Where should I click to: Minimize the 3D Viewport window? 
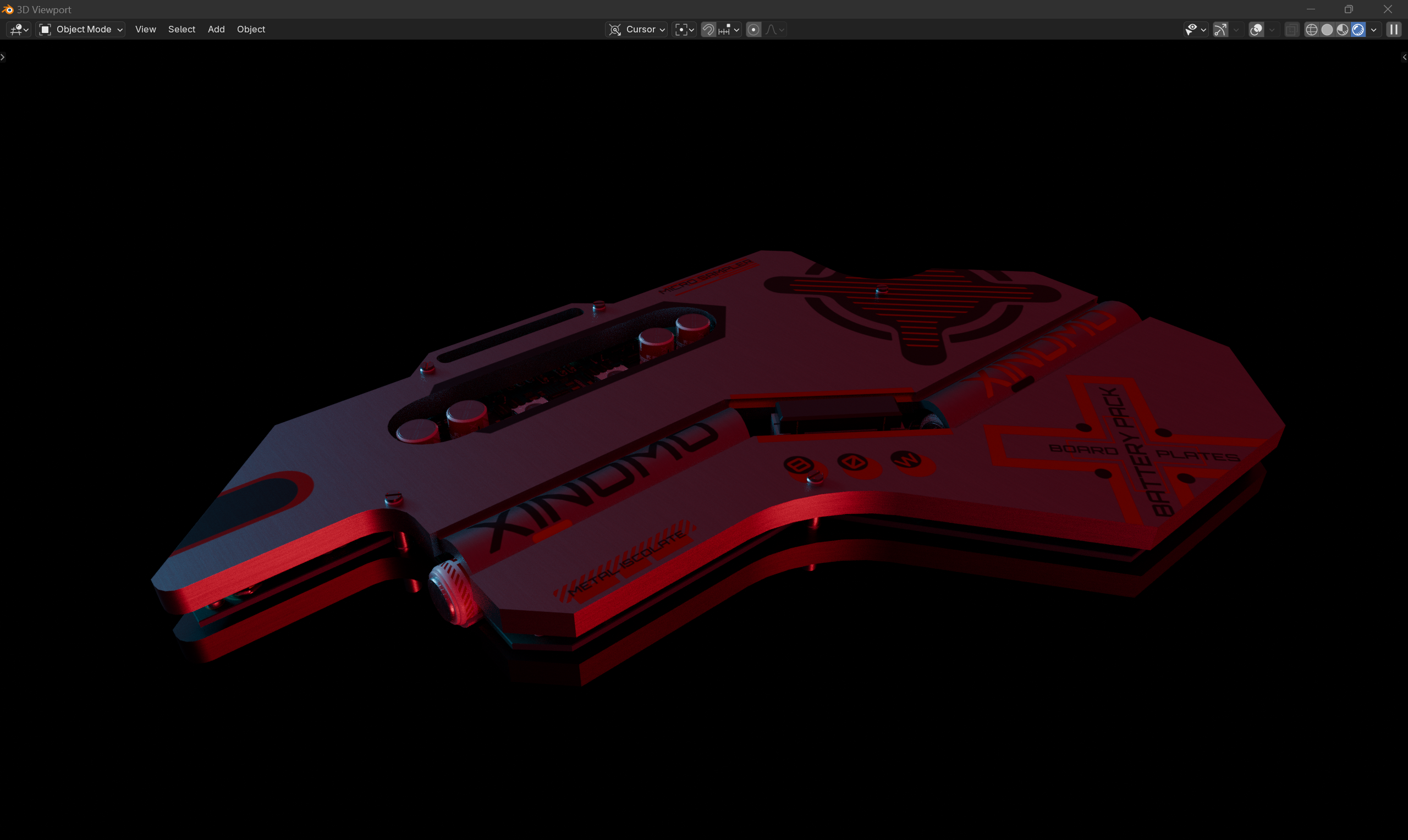tap(1311, 9)
